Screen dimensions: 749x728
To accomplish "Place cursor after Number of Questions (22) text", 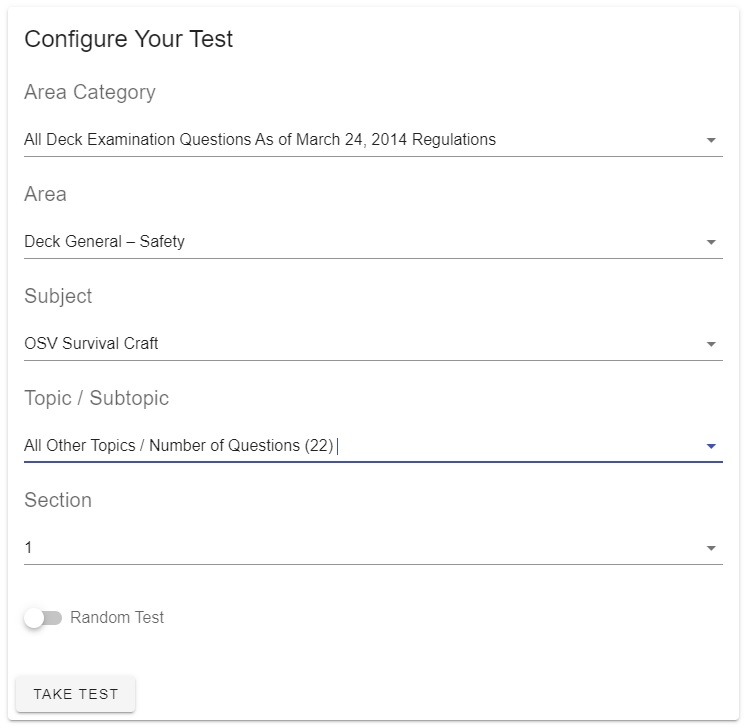I will tap(336, 446).
